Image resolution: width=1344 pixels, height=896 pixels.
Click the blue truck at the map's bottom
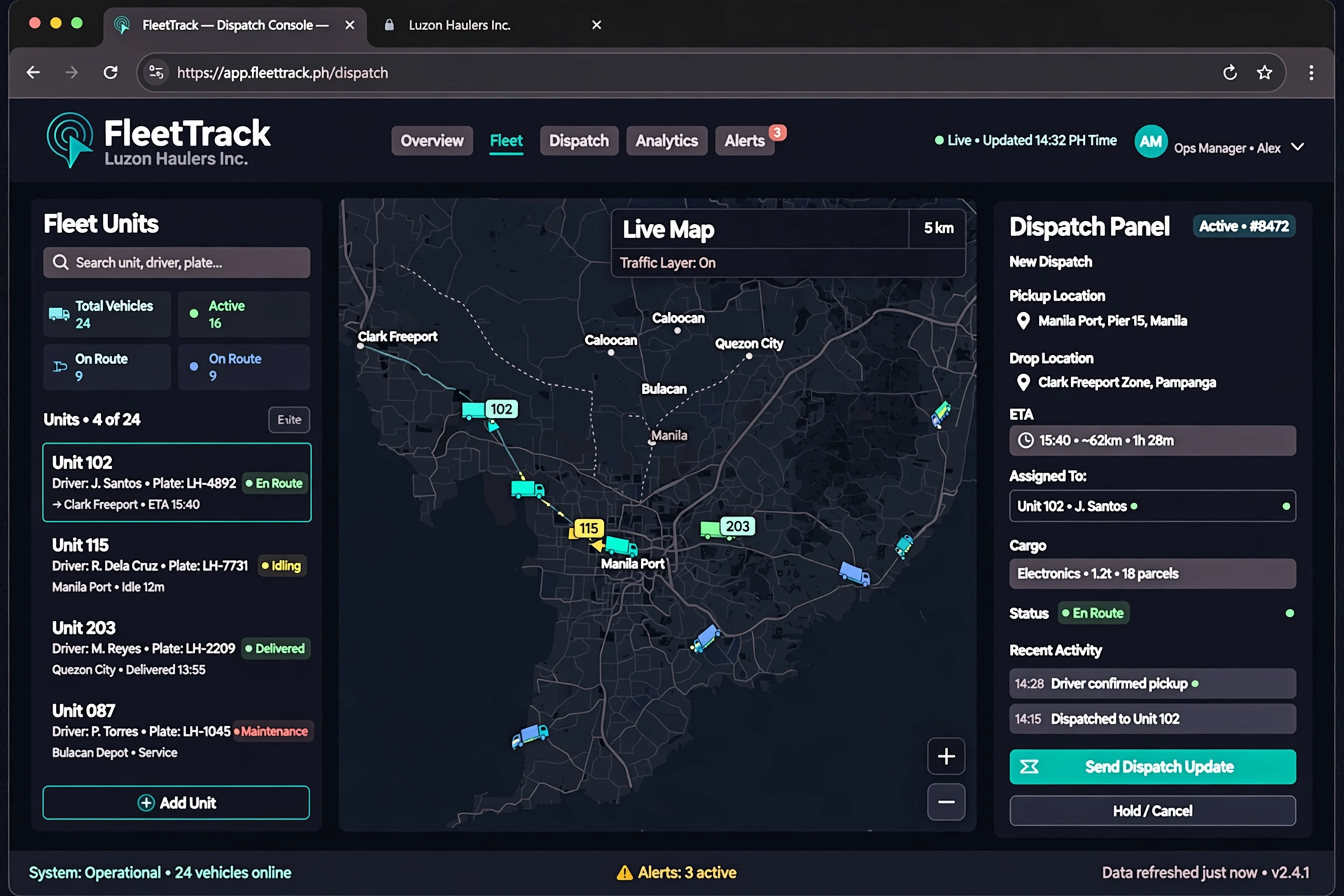(530, 735)
